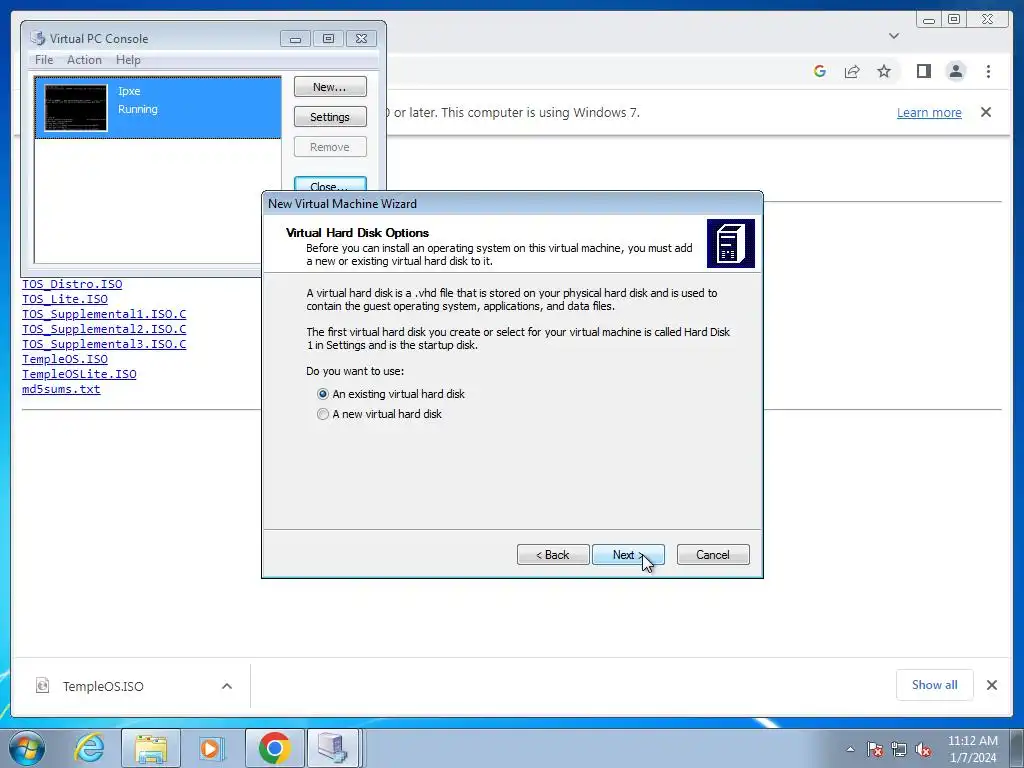Click the network status tray icon
This screenshot has height=768, width=1024.
click(899, 749)
